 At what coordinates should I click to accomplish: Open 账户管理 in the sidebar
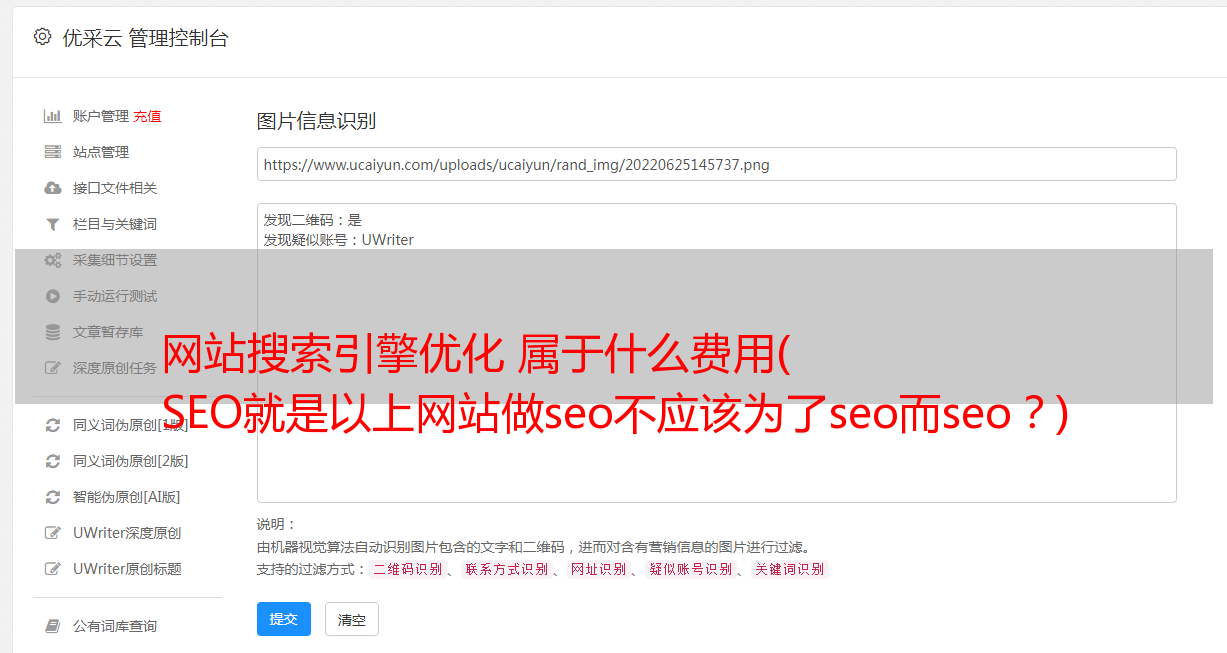101,116
